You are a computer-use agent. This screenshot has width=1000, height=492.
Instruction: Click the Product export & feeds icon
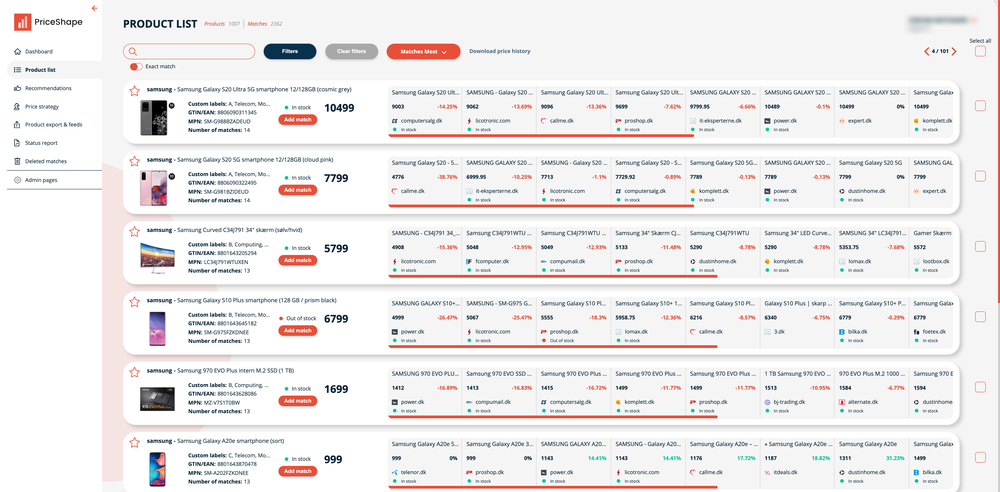click(18, 124)
